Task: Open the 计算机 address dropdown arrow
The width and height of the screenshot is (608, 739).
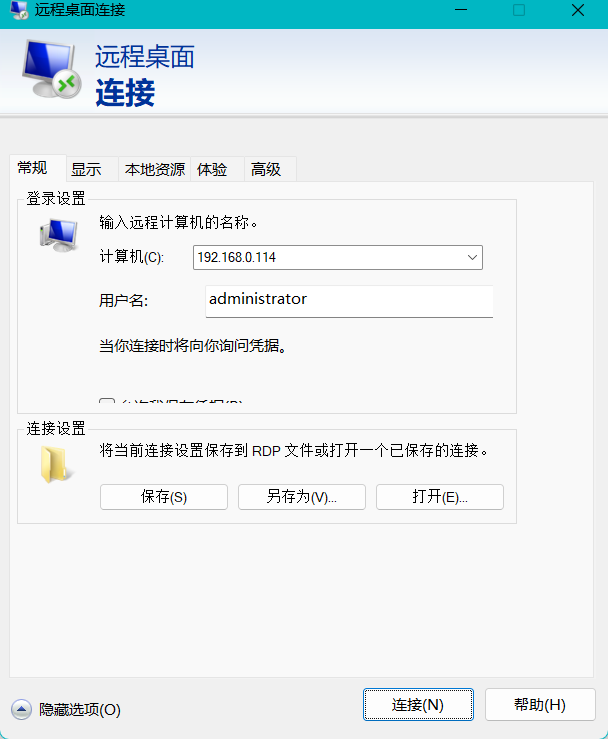Action: 472,257
